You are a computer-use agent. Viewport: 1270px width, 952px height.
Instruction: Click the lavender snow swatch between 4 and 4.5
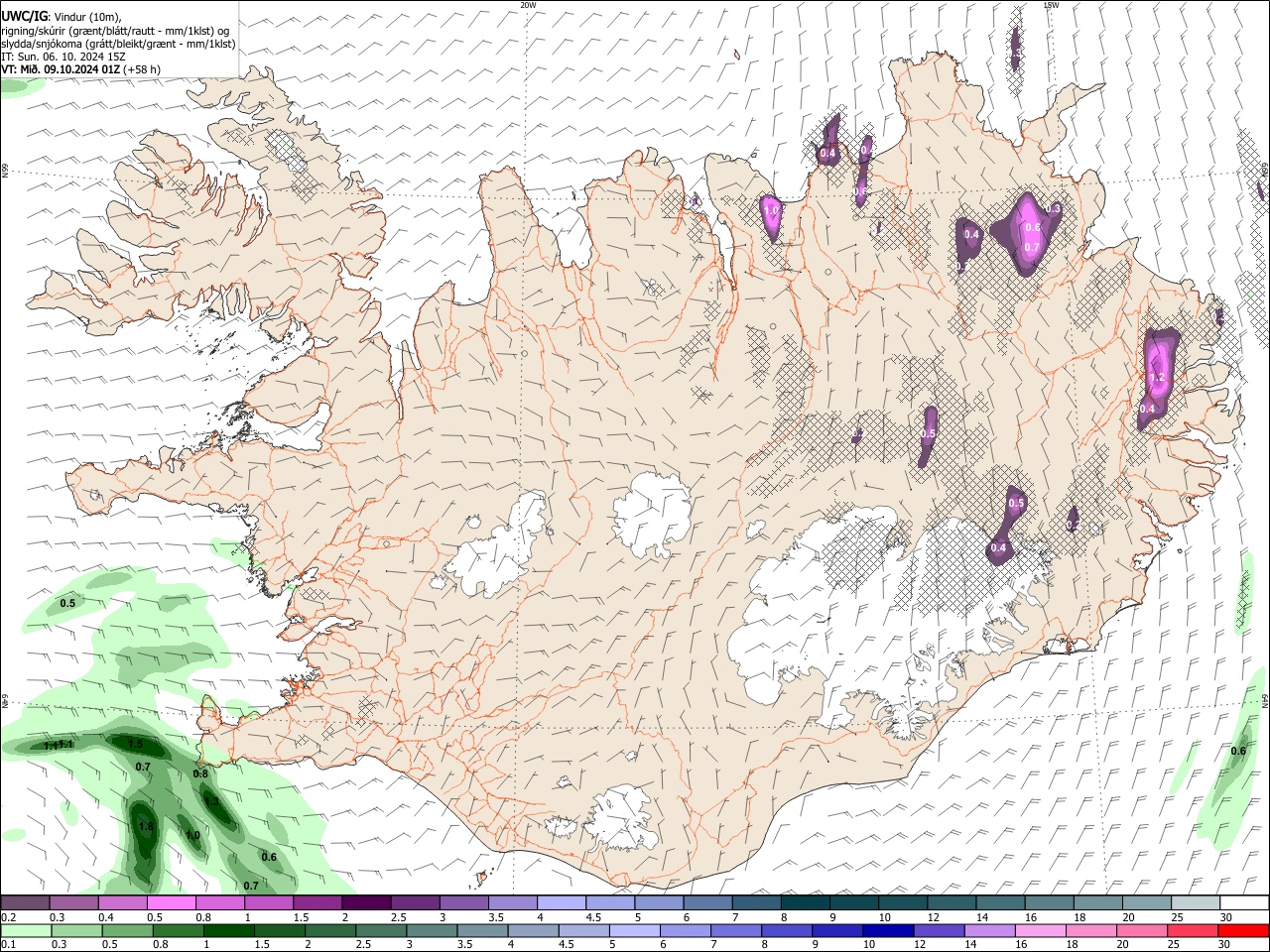(560, 902)
